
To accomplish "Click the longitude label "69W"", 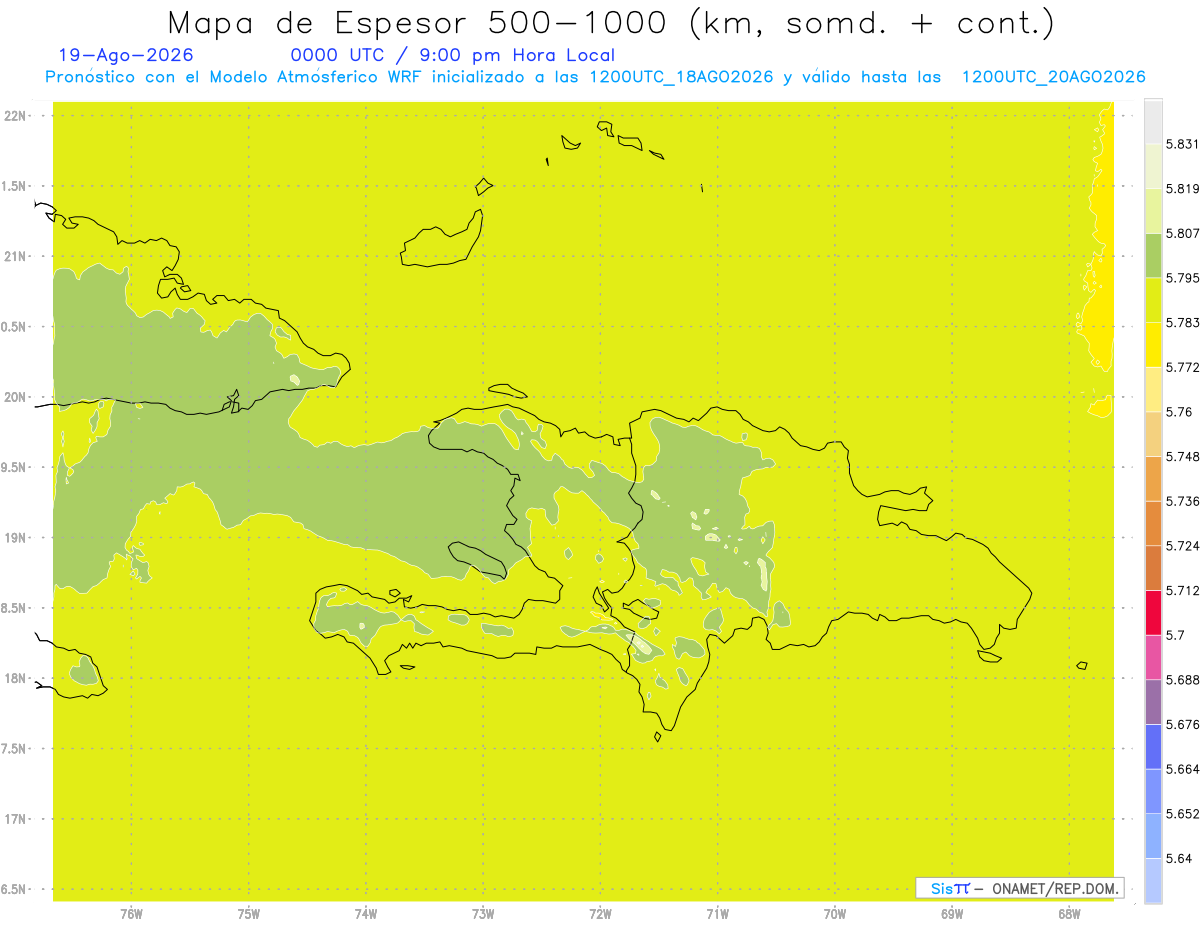I will 952,913.
